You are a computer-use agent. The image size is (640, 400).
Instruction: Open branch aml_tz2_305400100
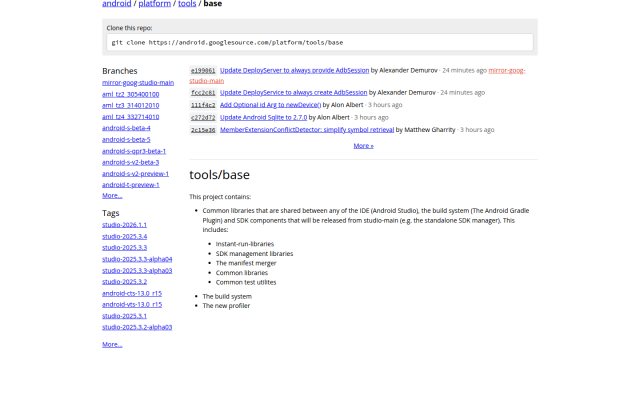131,94
